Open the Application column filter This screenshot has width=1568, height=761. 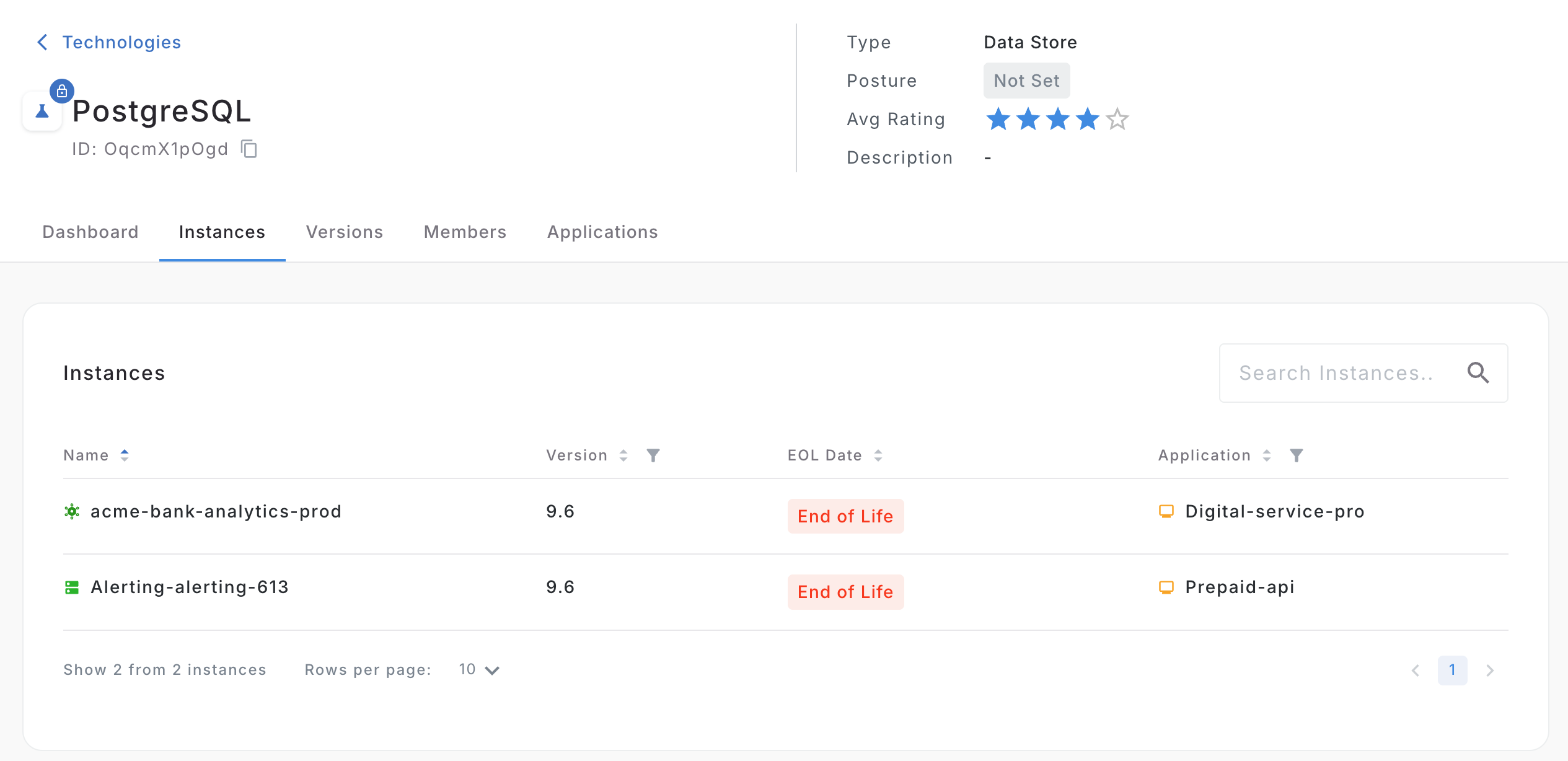point(1296,455)
